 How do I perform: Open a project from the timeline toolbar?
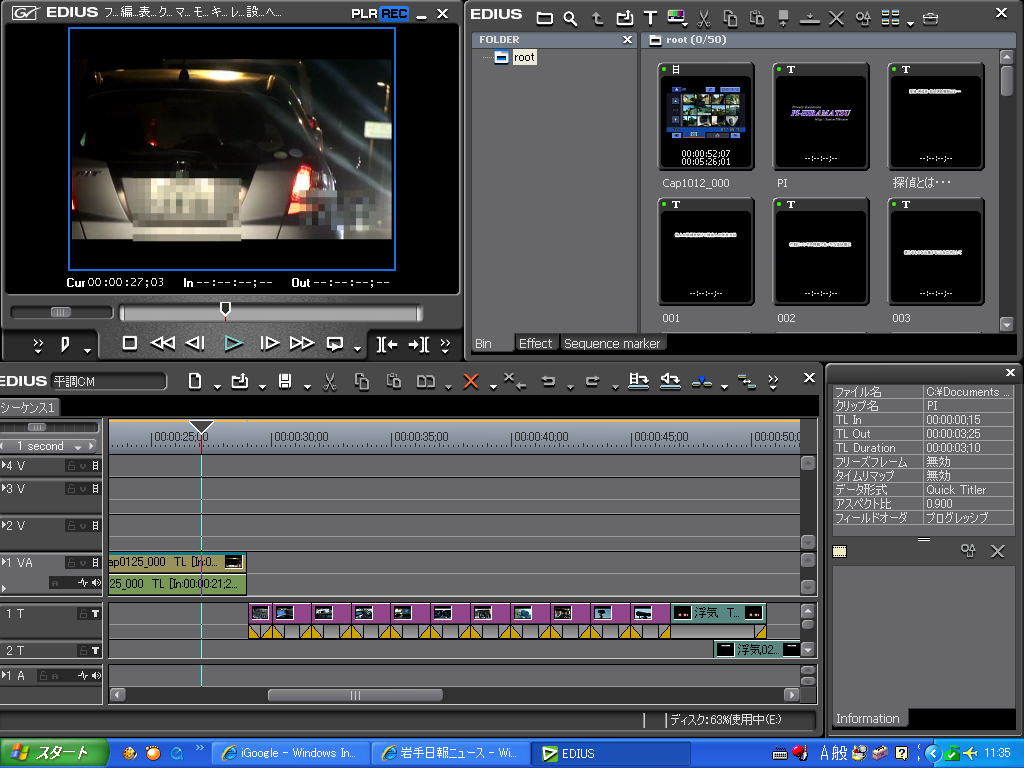point(240,381)
